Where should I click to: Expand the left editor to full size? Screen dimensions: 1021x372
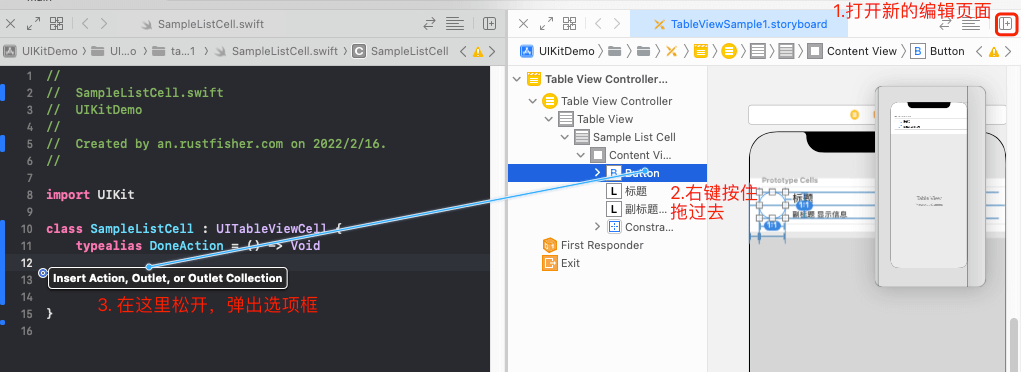(x=33, y=24)
